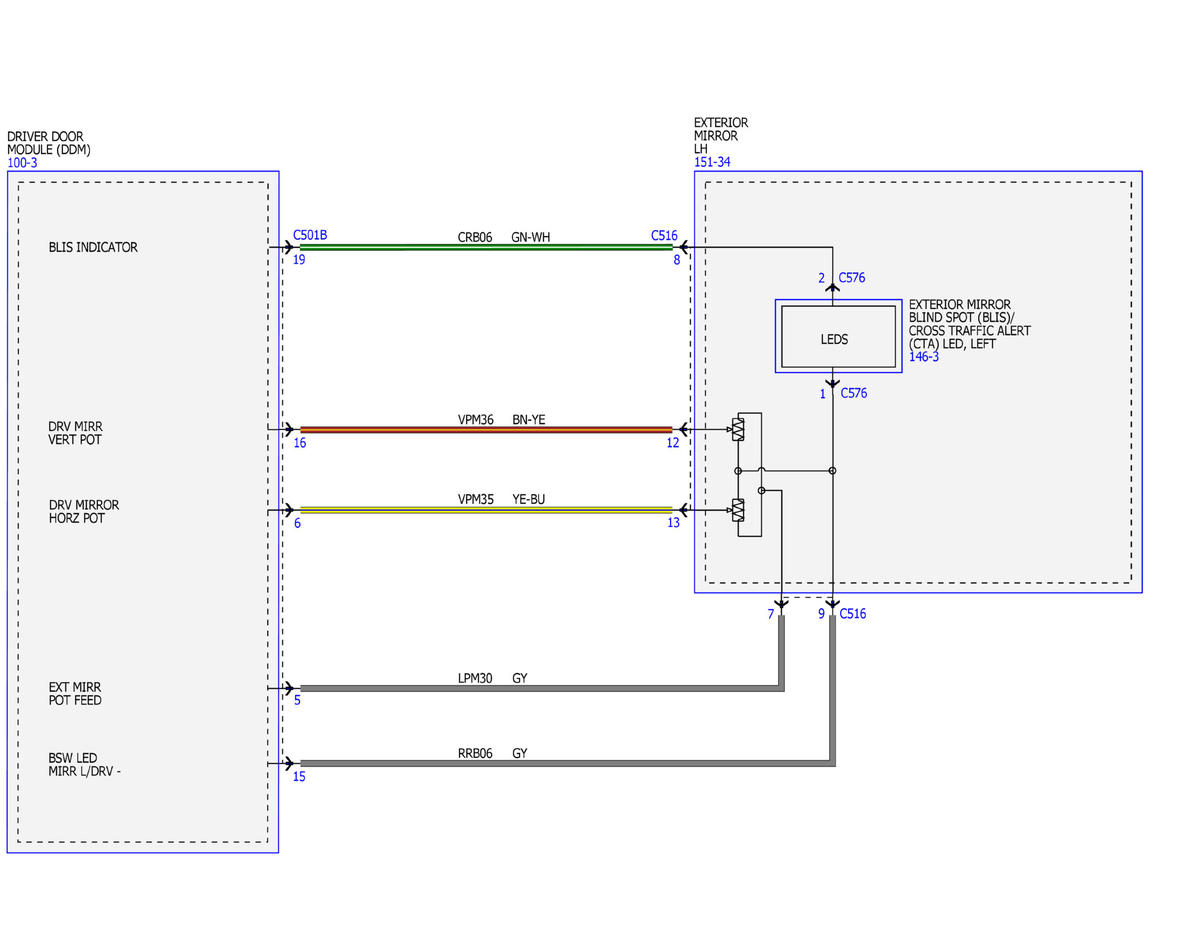
Task: Select the C516 connector label near pin 9
Action: pyautogui.click(x=853, y=614)
